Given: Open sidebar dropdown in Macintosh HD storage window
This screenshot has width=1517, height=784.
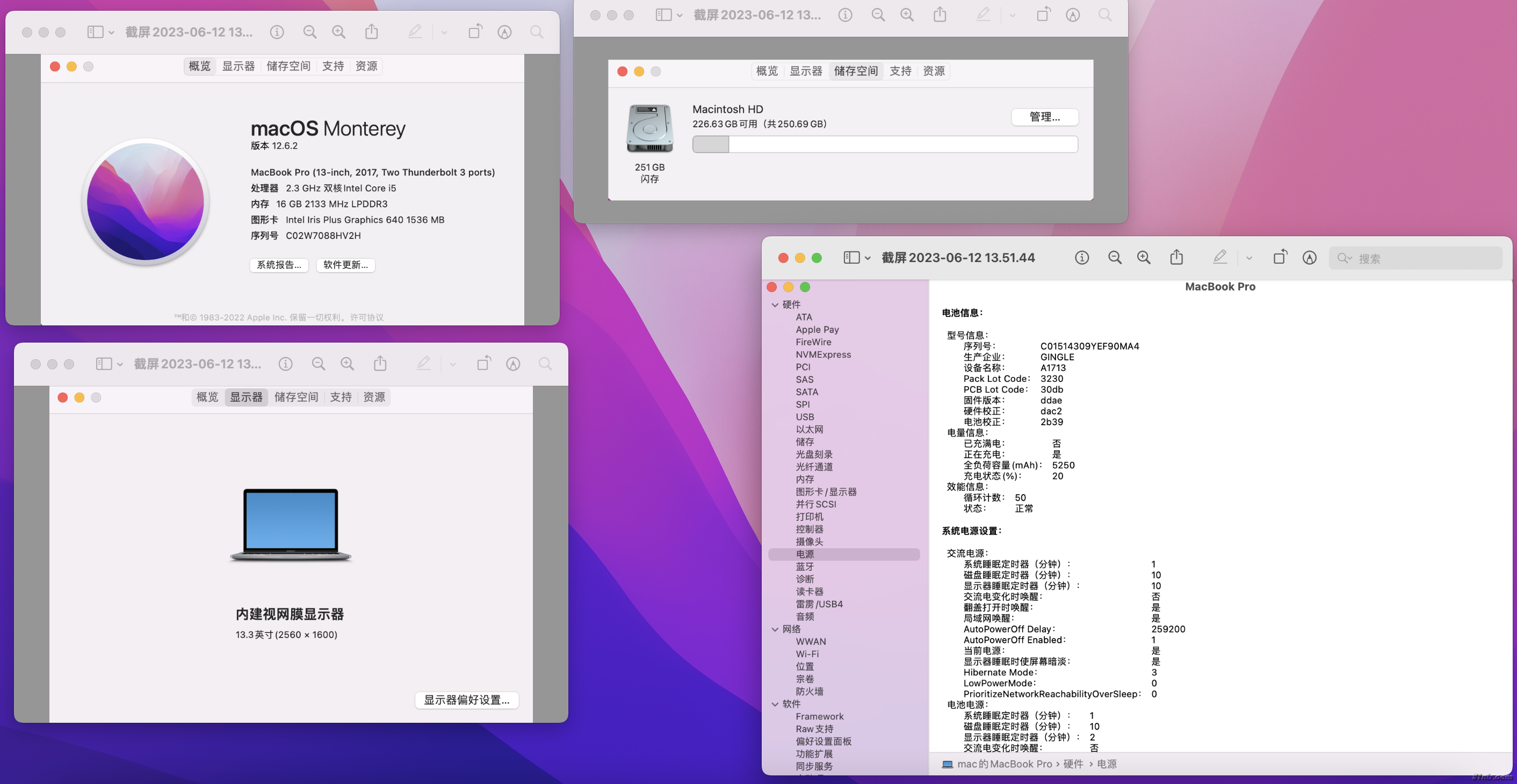Looking at the screenshot, I should [669, 14].
